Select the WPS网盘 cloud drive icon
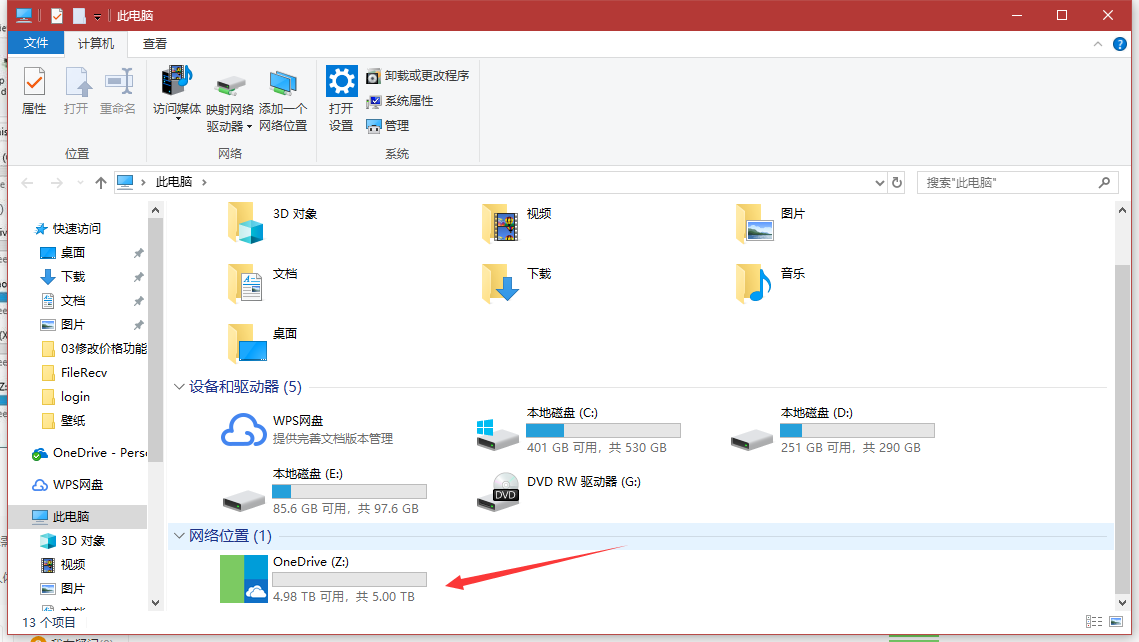 [246, 430]
